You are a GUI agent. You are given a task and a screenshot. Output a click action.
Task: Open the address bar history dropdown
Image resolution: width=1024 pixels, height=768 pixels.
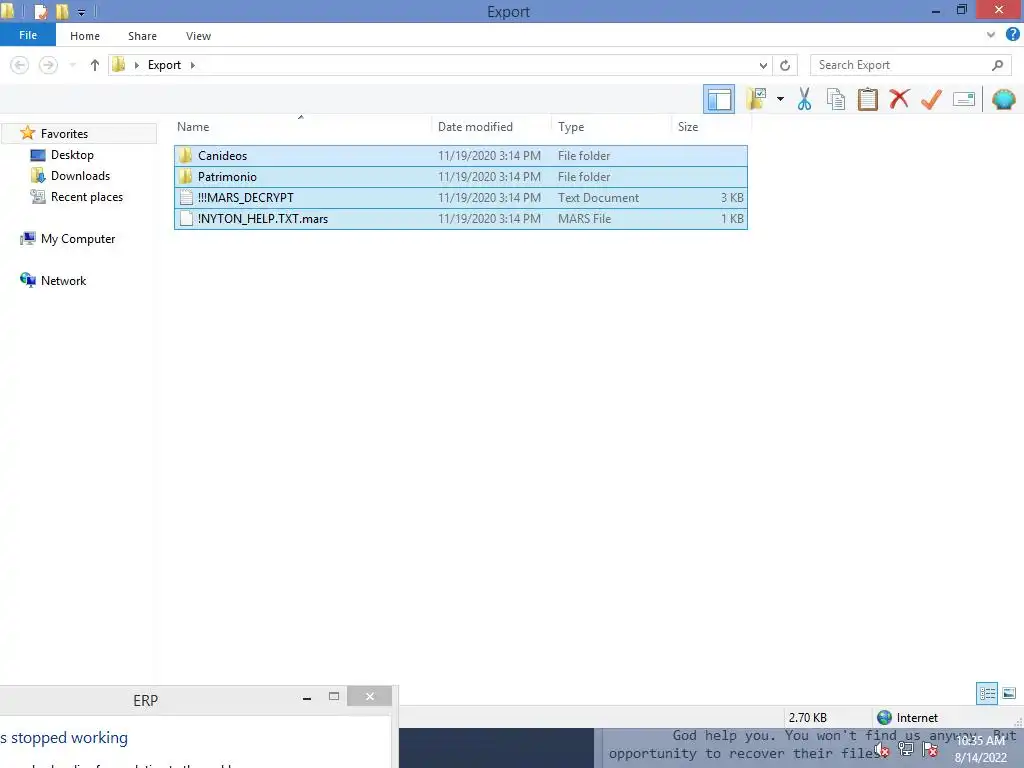click(x=763, y=65)
